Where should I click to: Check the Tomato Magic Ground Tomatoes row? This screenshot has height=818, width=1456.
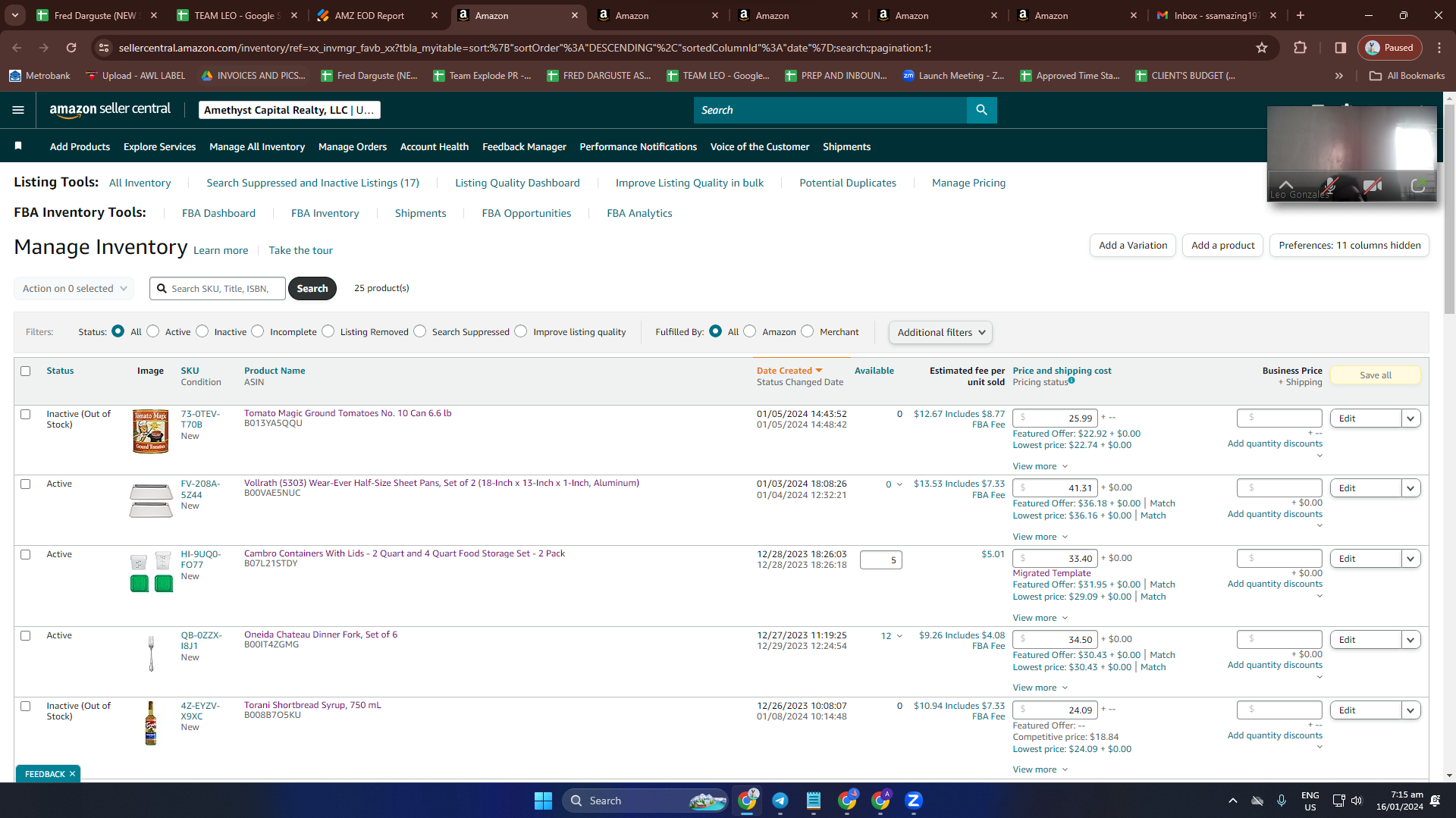[26, 415]
